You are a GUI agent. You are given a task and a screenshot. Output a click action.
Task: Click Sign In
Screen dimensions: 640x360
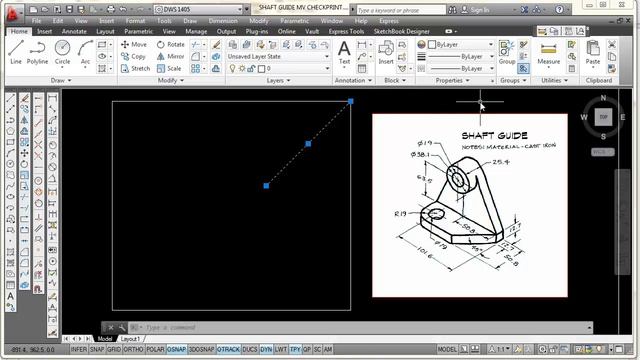coord(475,9)
